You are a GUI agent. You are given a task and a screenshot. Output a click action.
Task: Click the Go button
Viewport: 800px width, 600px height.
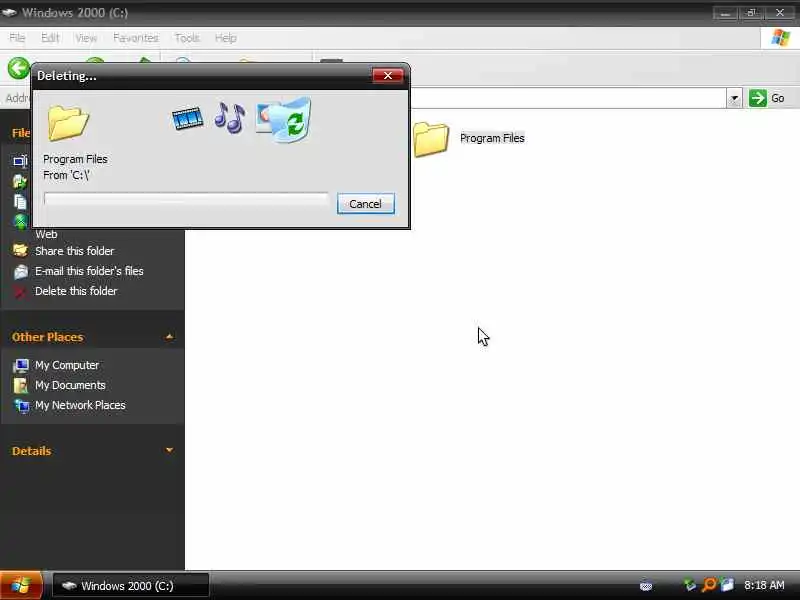point(767,98)
